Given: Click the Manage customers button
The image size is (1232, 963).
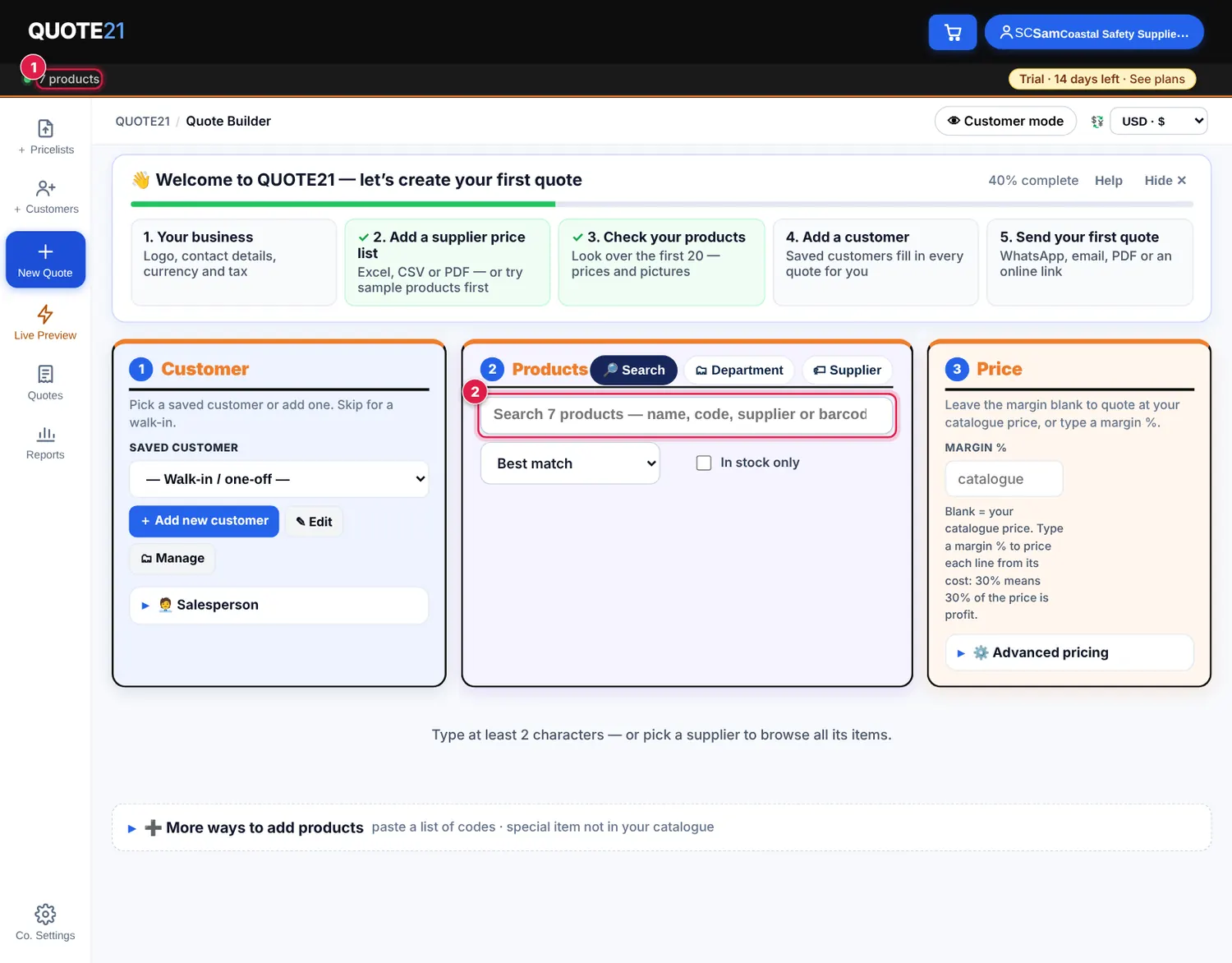Looking at the screenshot, I should point(172,558).
